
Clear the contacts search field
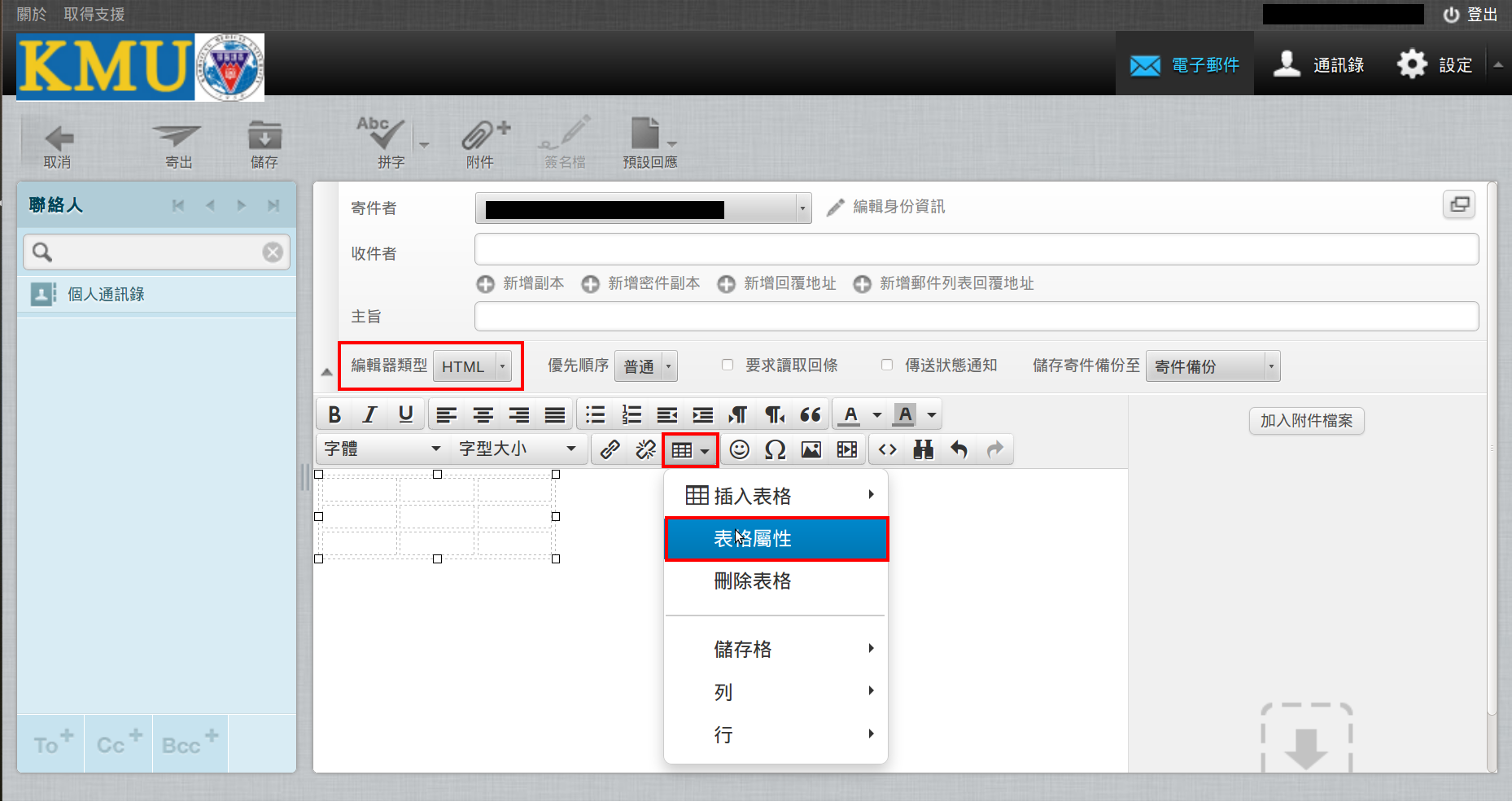coord(273,252)
